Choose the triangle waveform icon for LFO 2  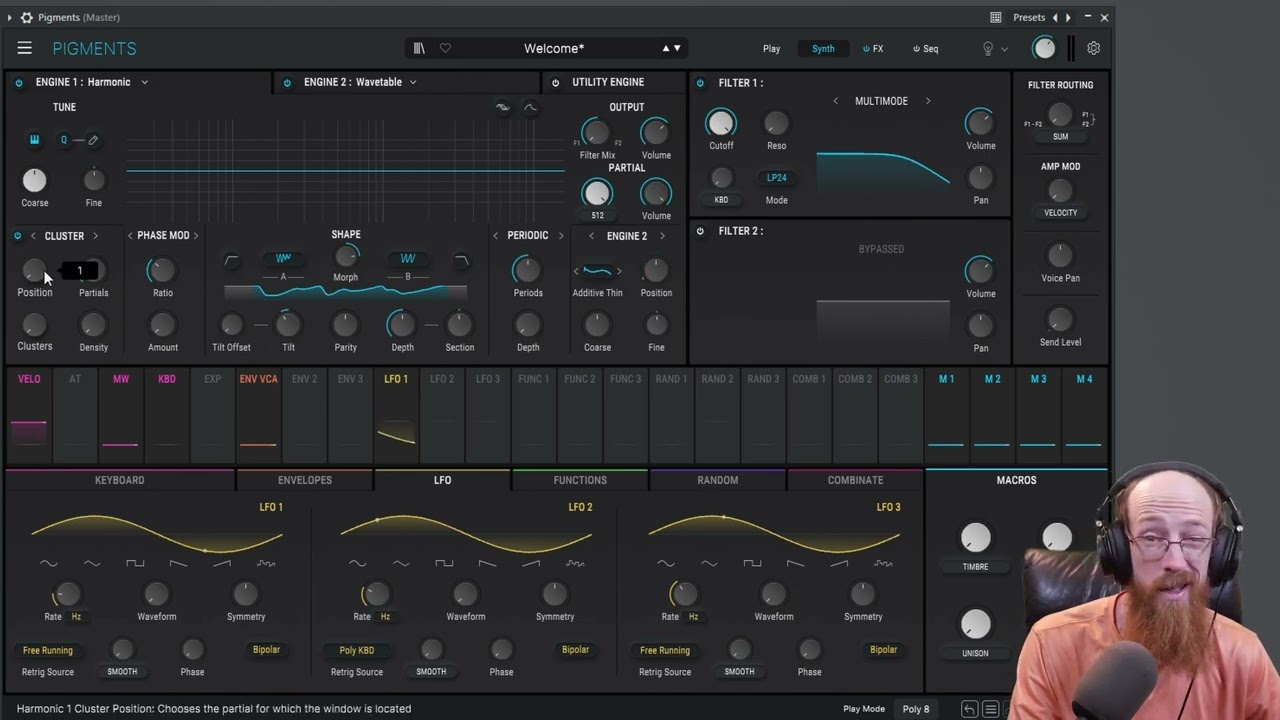(x=401, y=564)
